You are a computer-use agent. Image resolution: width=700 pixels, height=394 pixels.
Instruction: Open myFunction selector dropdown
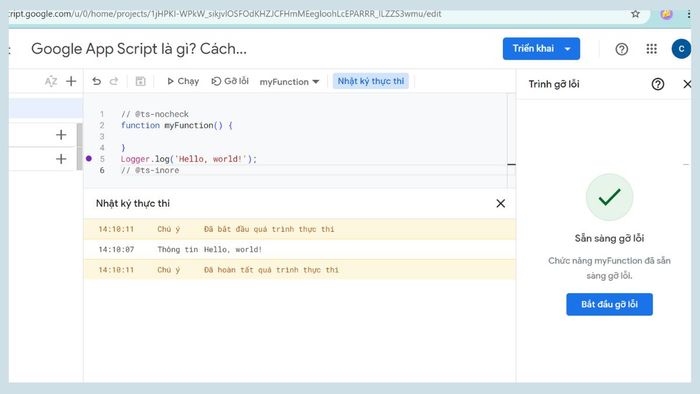tap(289, 82)
